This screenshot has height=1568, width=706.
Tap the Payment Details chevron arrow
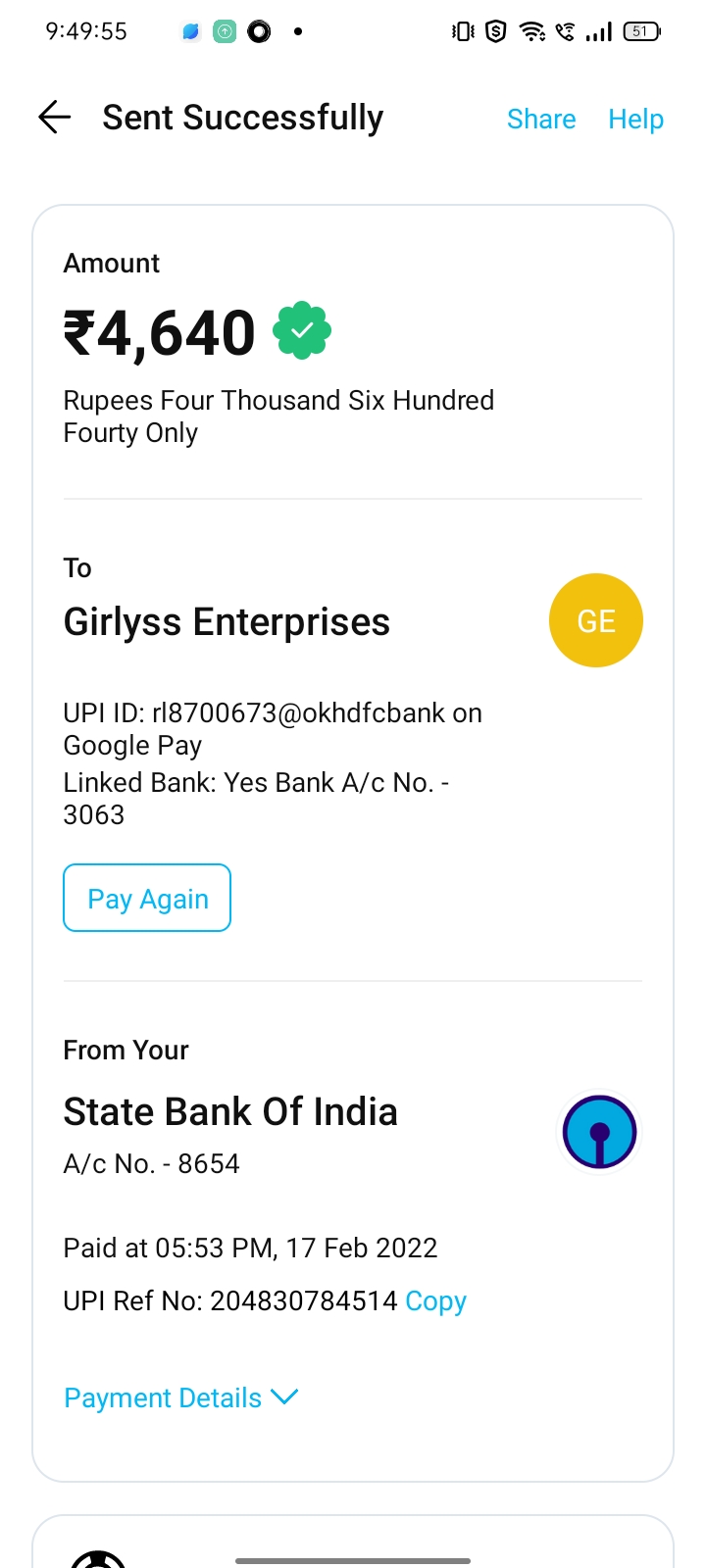(x=284, y=1396)
